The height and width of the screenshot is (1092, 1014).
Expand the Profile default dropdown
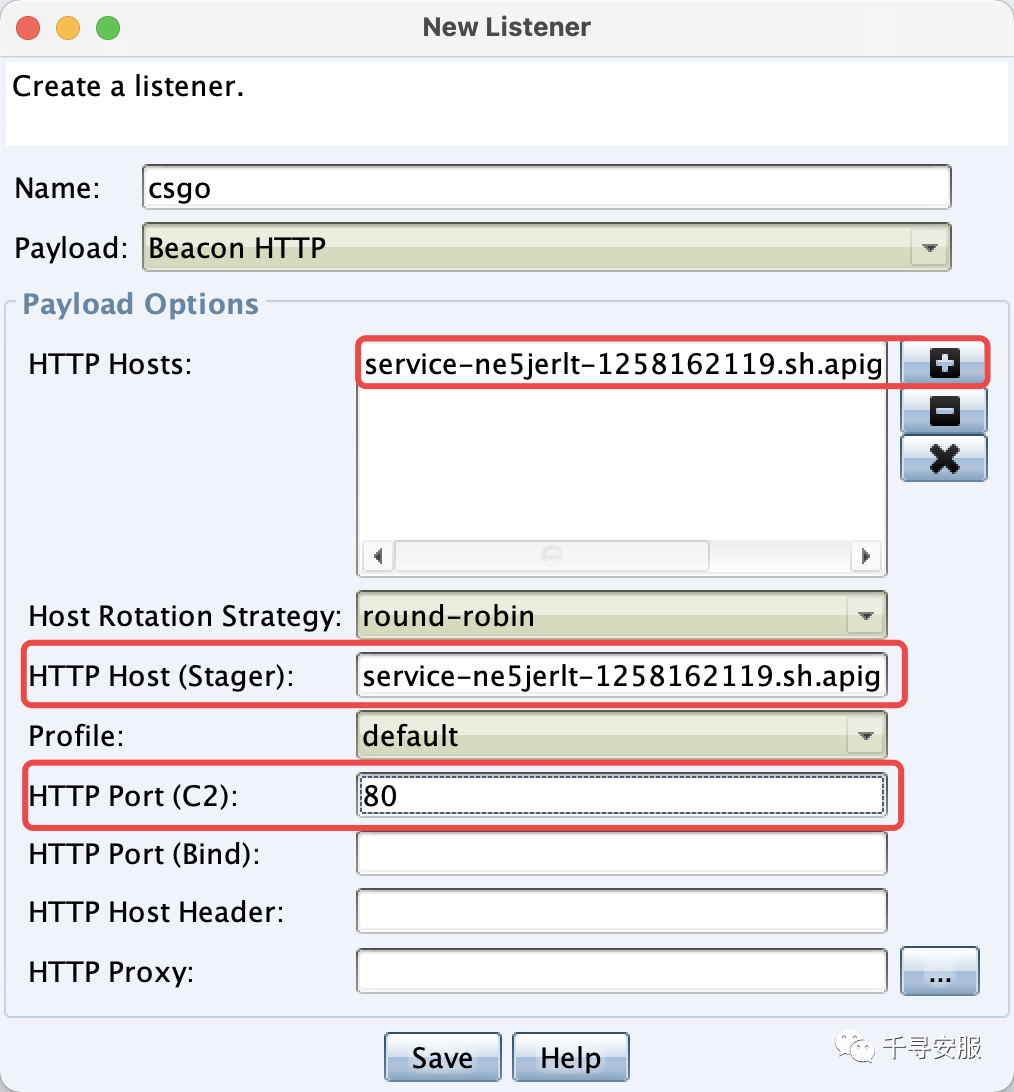click(x=866, y=735)
